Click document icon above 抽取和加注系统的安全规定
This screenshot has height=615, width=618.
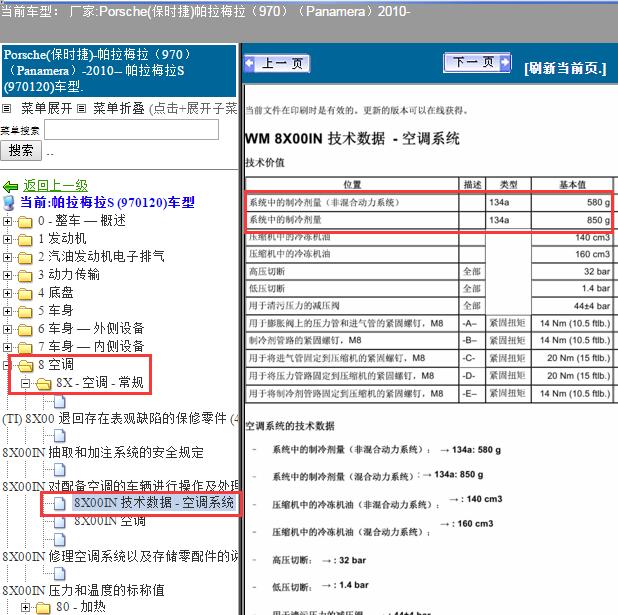60,436
